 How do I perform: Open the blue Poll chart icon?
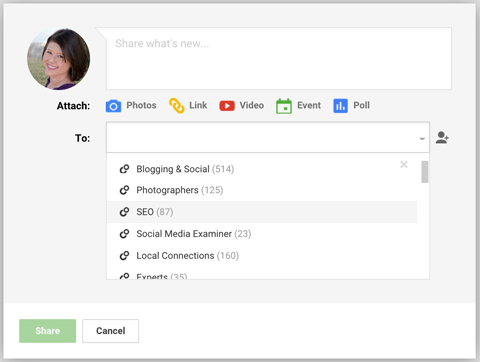(x=340, y=106)
